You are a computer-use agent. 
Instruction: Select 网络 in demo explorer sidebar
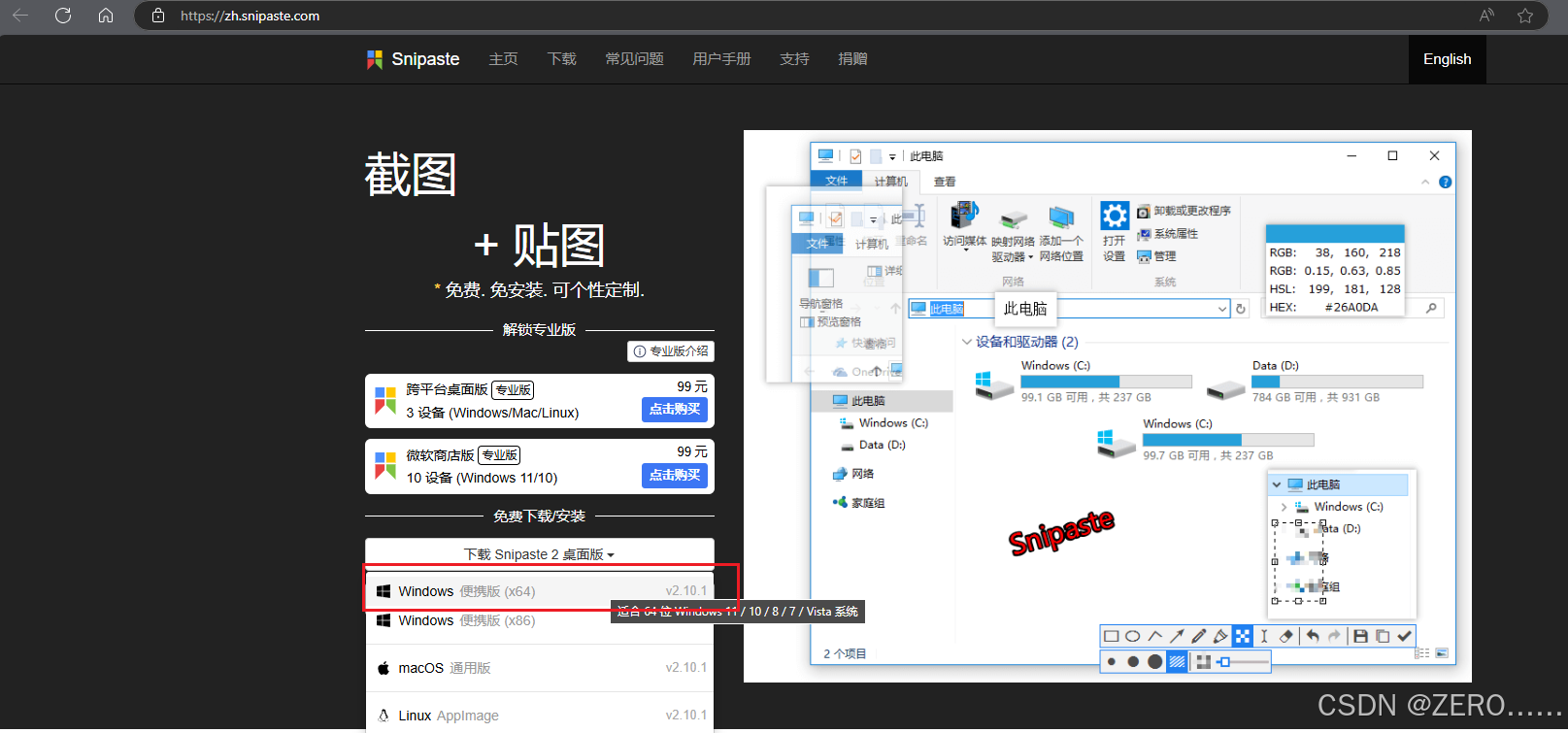click(x=853, y=474)
